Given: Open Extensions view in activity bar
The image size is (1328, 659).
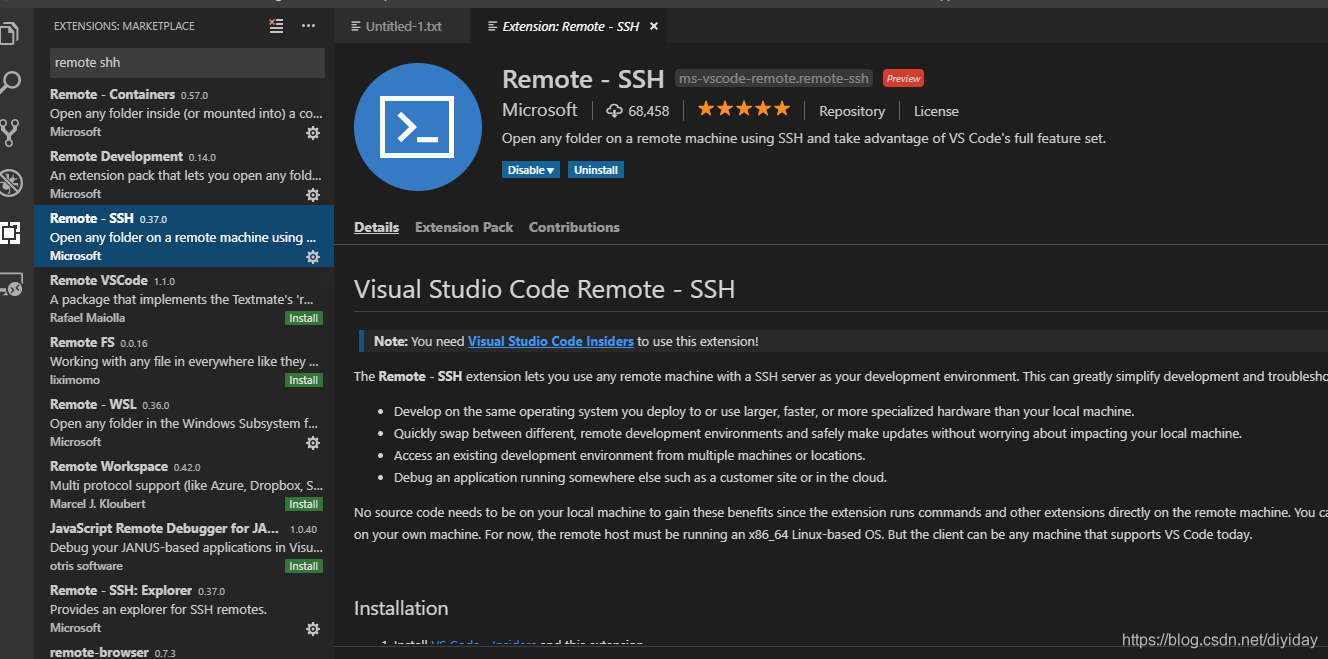Looking at the screenshot, I should (x=9, y=234).
